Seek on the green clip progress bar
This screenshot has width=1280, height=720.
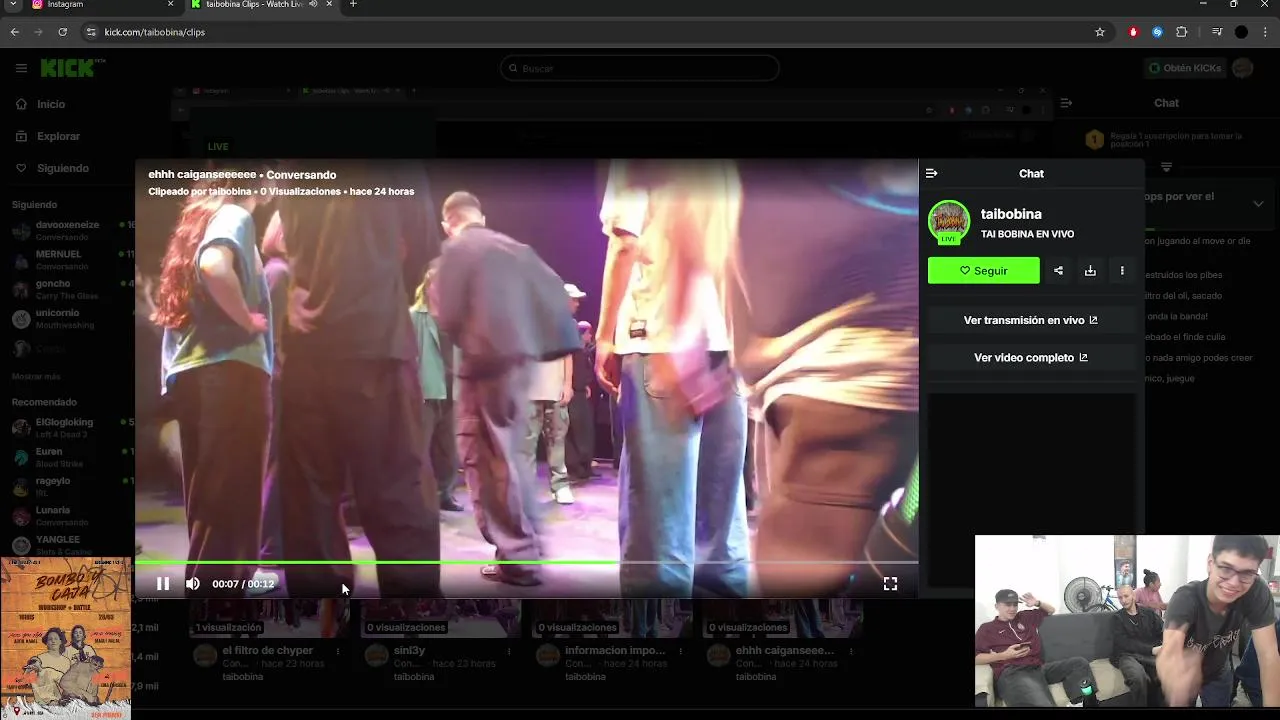point(527,562)
